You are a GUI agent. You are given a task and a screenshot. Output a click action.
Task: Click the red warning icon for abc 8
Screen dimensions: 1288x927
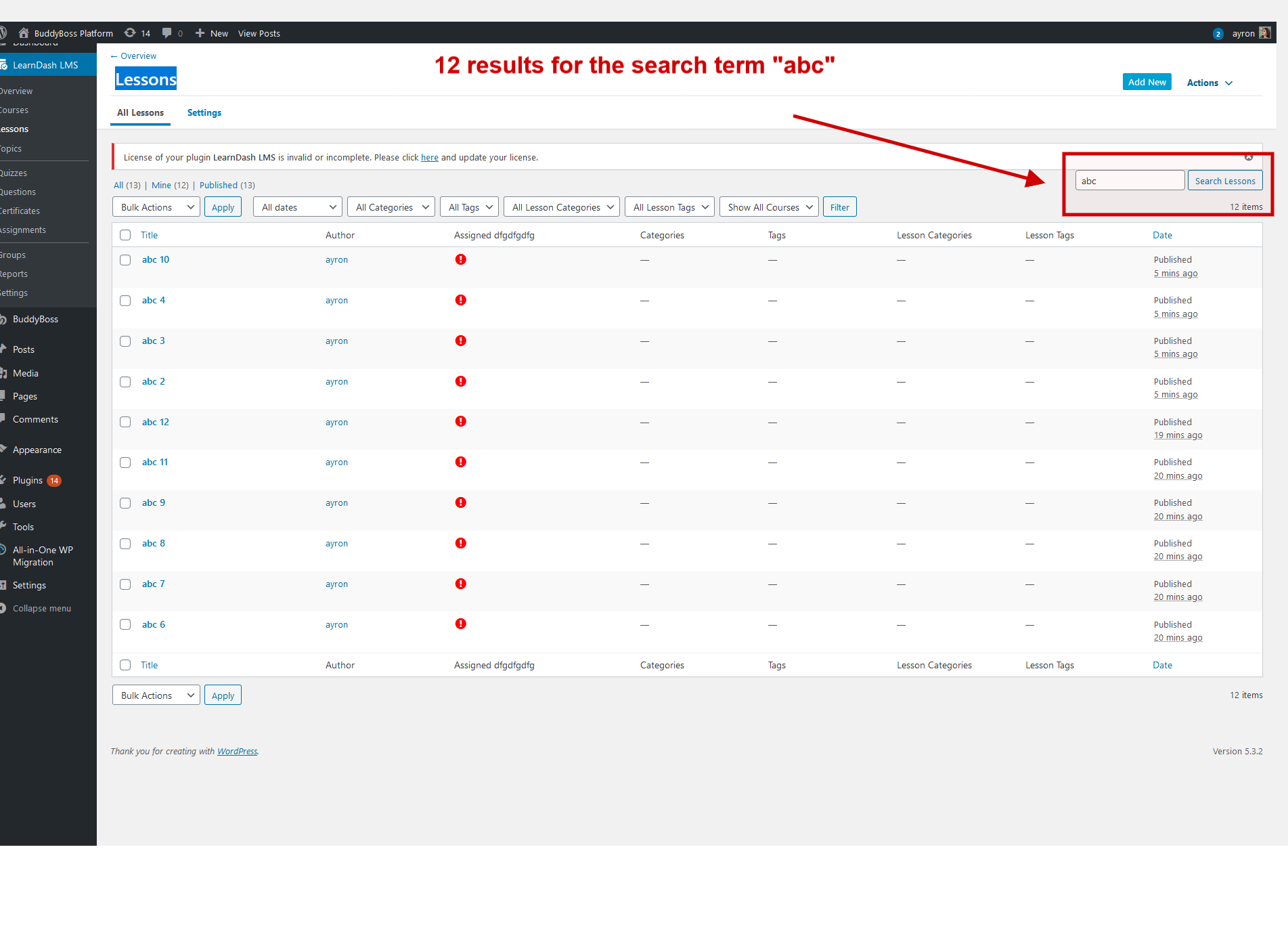[x=461, y=543]
